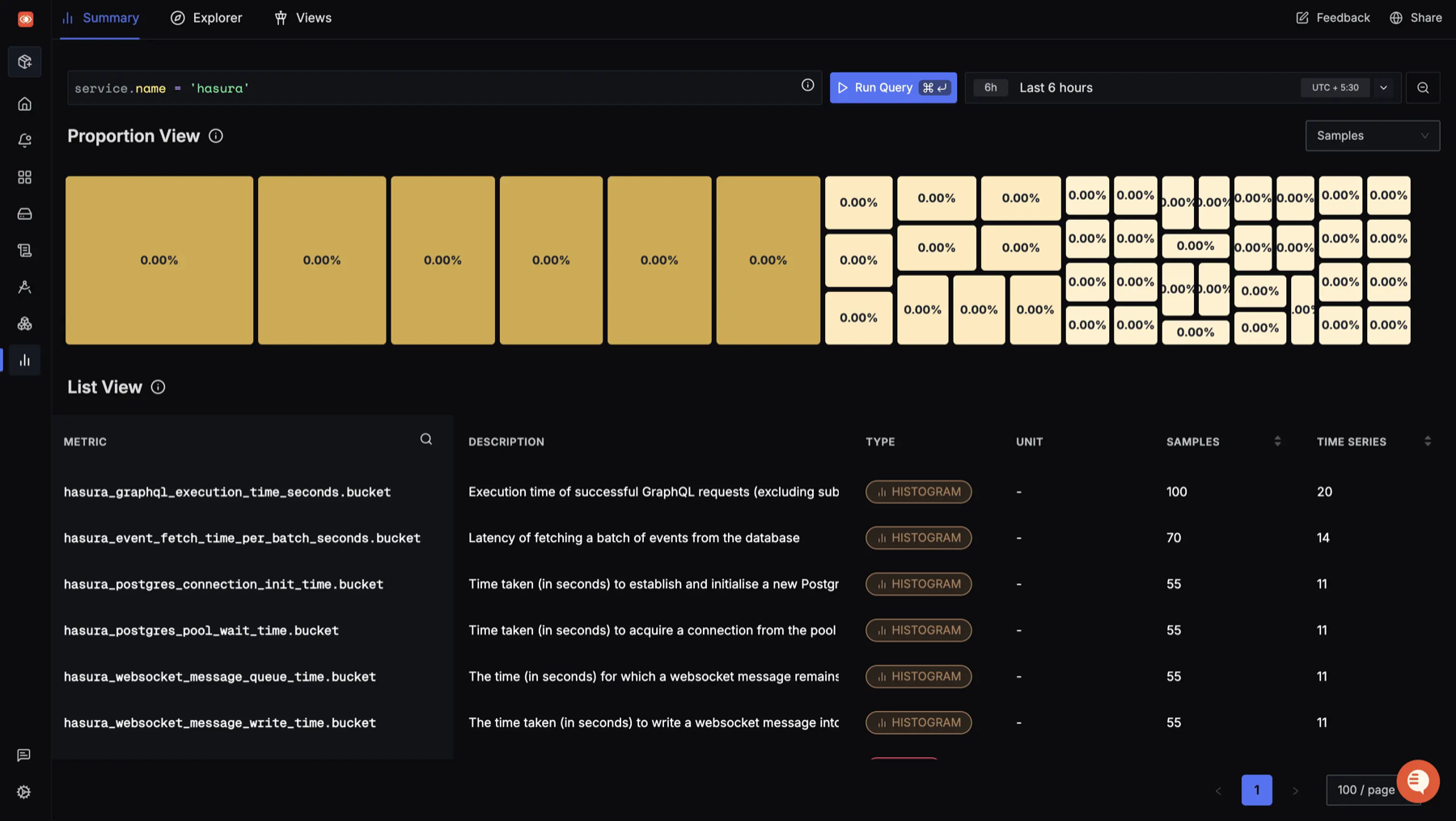Open hasura_postgres_pool_wait_time.bucket metric
Image resolution: width=1456 pixels, height=821 pixels.
(x=201, y=630)
